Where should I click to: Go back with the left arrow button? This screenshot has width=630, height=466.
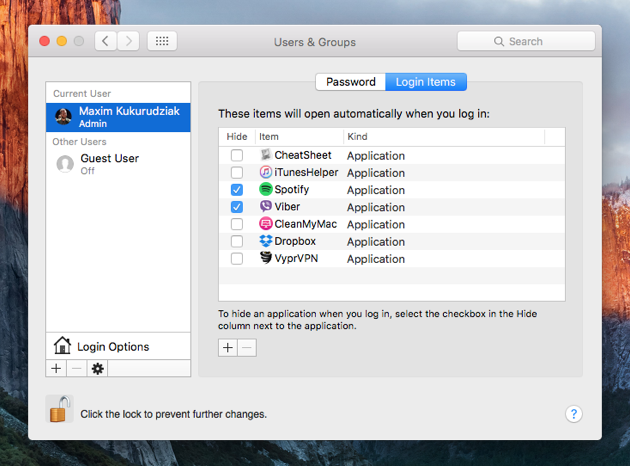106,41
